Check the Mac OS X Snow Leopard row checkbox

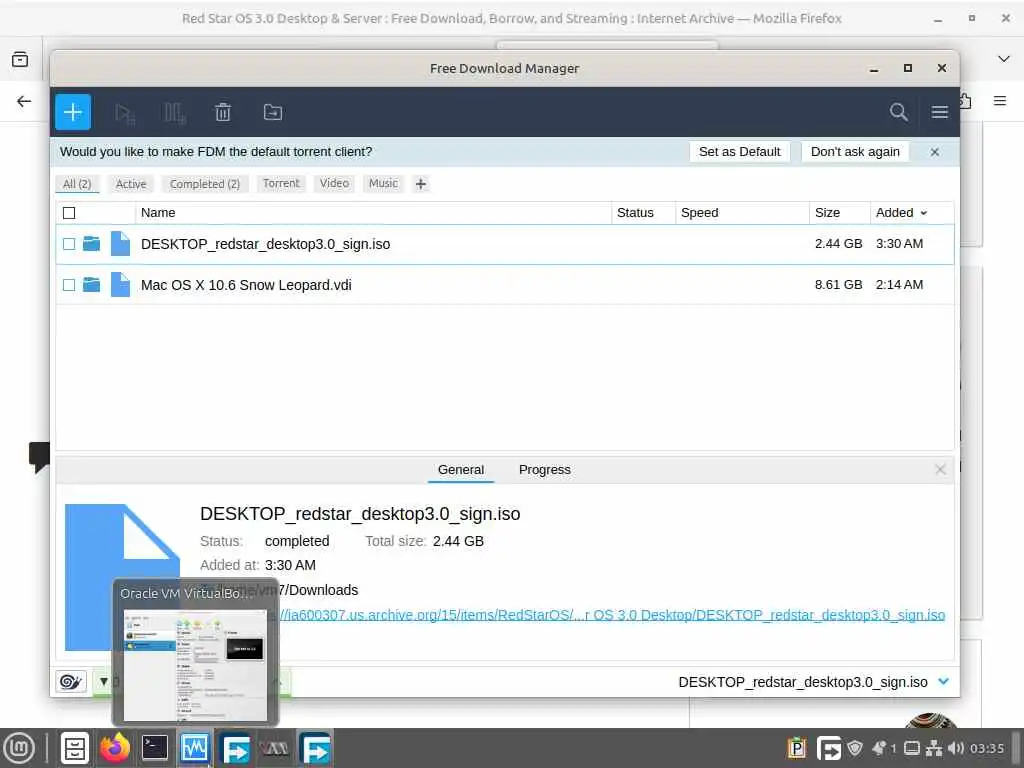[69, 285]
